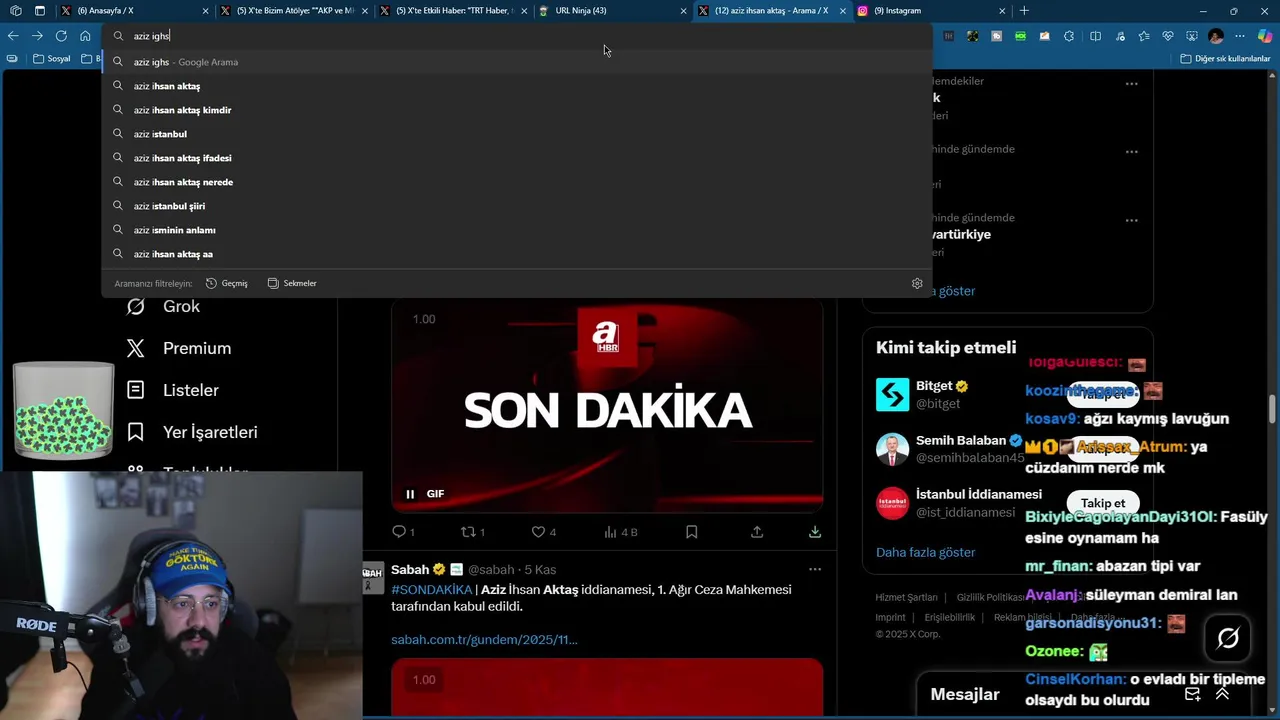Screen dimensions: 1280x720
Task: Open the Edge workspaces icon
Action: pyautogui.click(x=15, y=11)
